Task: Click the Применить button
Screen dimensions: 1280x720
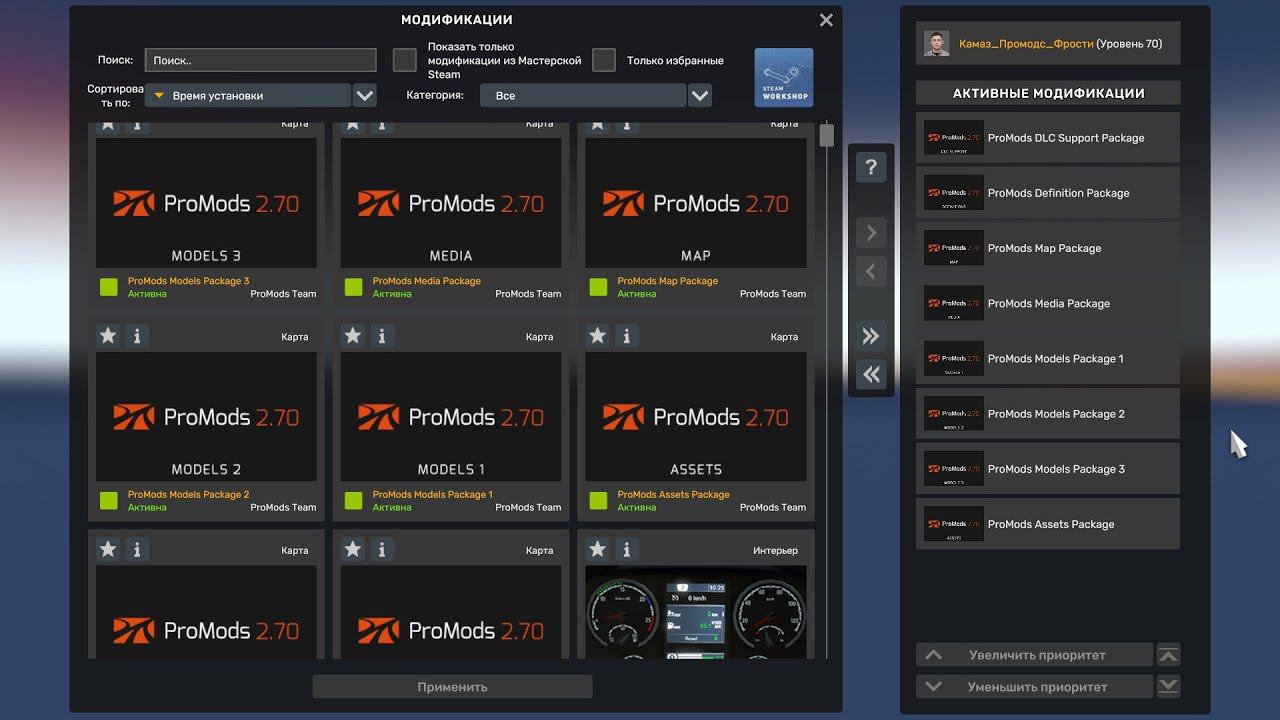Action: (x=453, y=687)
